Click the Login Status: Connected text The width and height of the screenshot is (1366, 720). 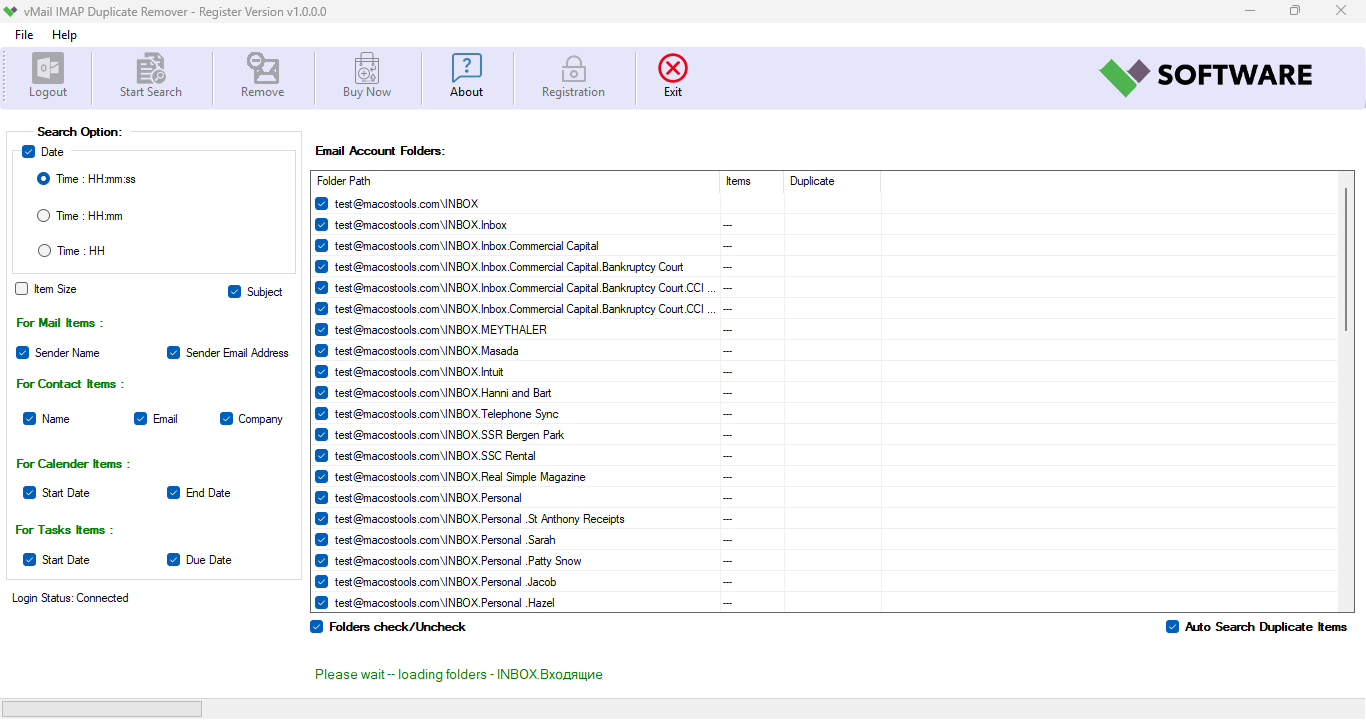coord(70,598)
